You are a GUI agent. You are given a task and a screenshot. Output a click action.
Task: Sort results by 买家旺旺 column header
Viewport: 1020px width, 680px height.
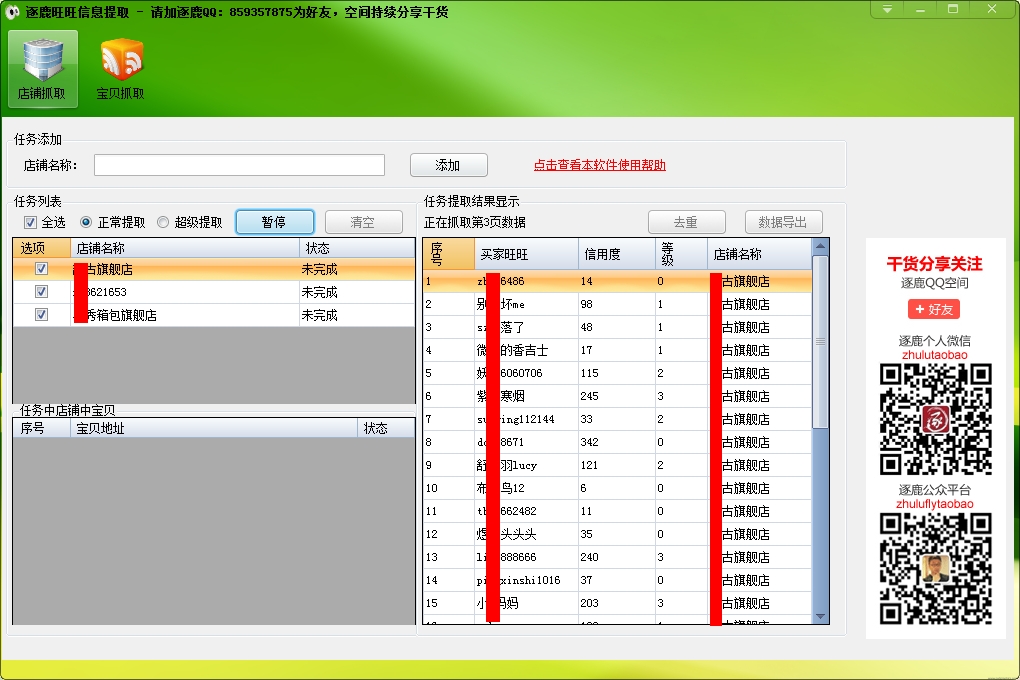click(x=526, y=254)
